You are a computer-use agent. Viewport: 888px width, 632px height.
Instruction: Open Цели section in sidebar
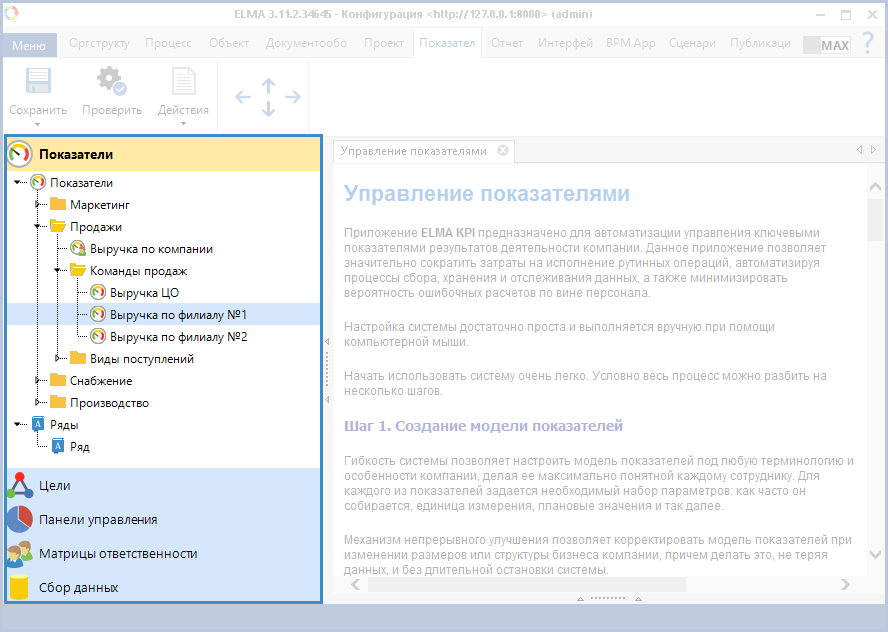[x=54, y=486]
